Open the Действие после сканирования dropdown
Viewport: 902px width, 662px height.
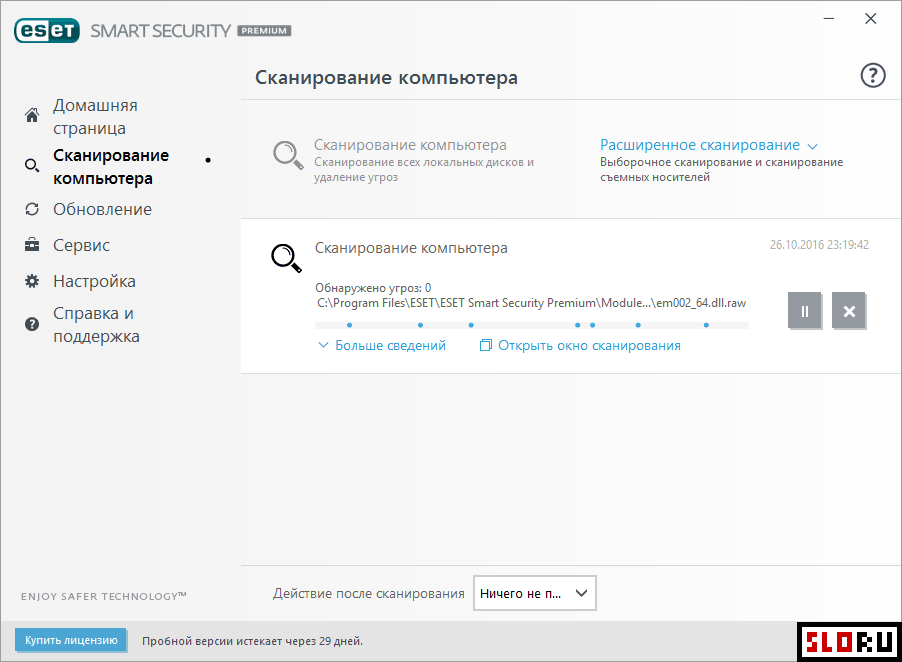534,593
